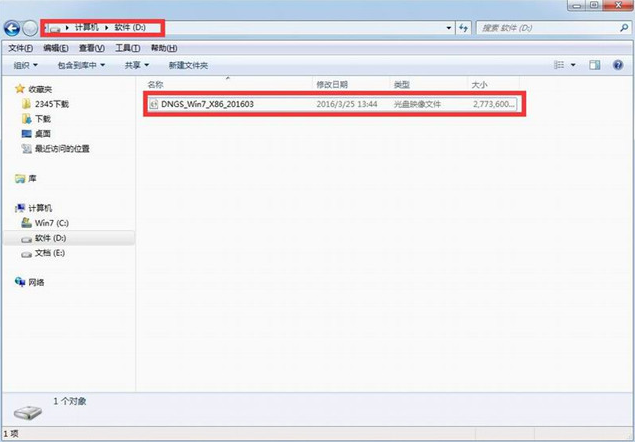Click the 文档 (E:) drive icon
Image resolution: width=635 pixels, height=445 pixels.
pos(26,254)
